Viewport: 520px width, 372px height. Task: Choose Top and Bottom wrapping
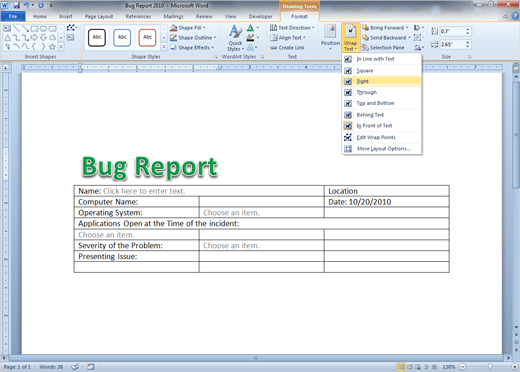(x=382, y=103)
